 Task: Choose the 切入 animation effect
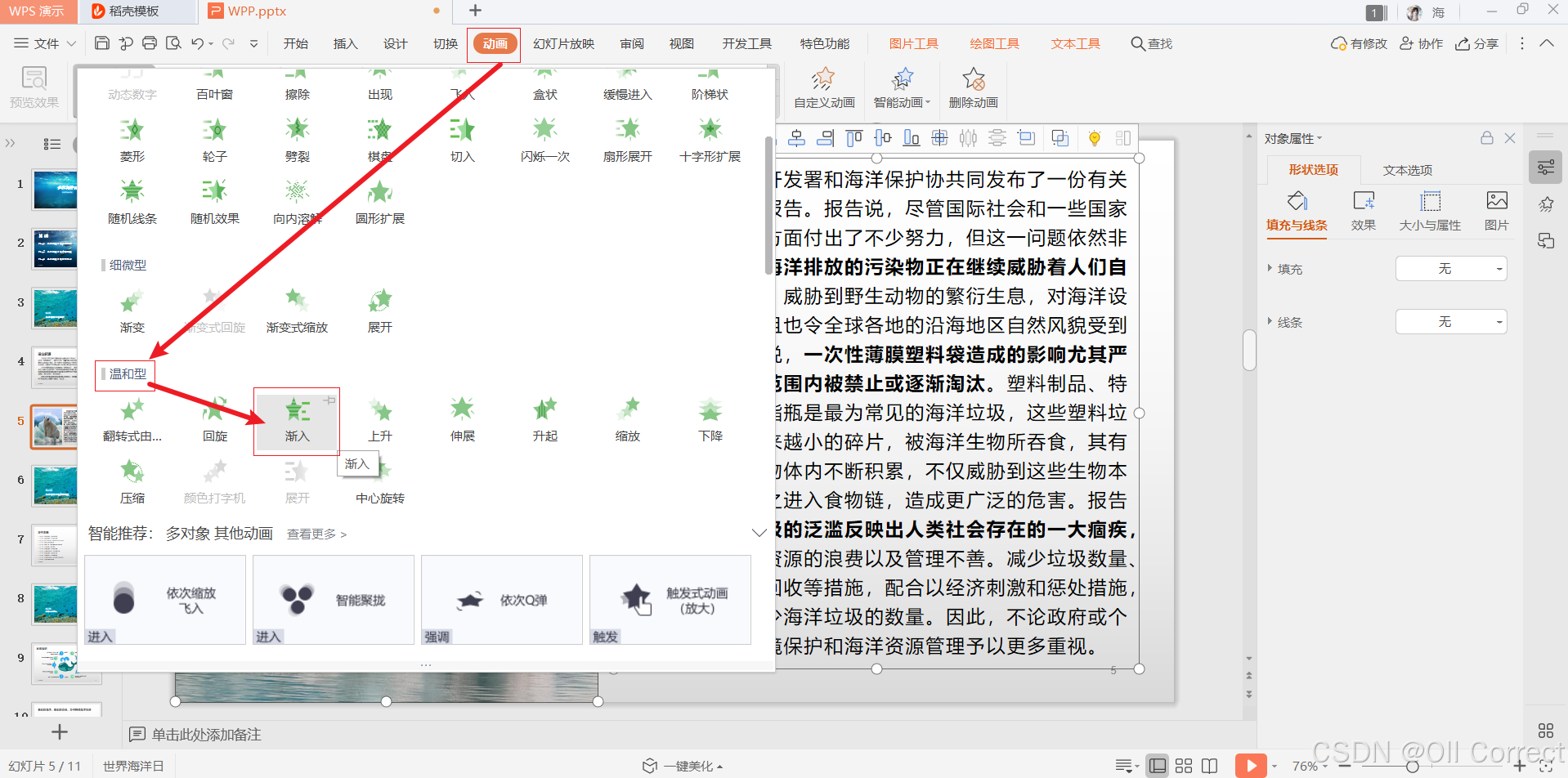click(x=462, y=140)
